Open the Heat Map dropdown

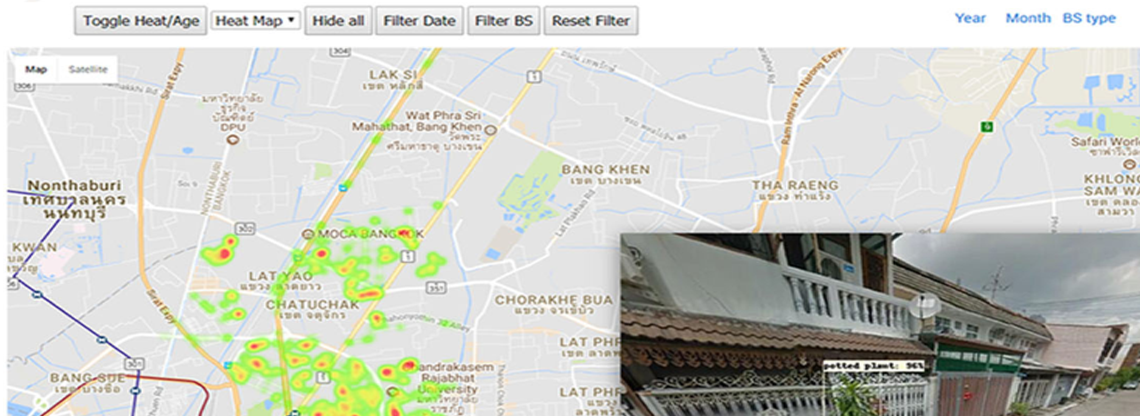[x=256, y=21]
